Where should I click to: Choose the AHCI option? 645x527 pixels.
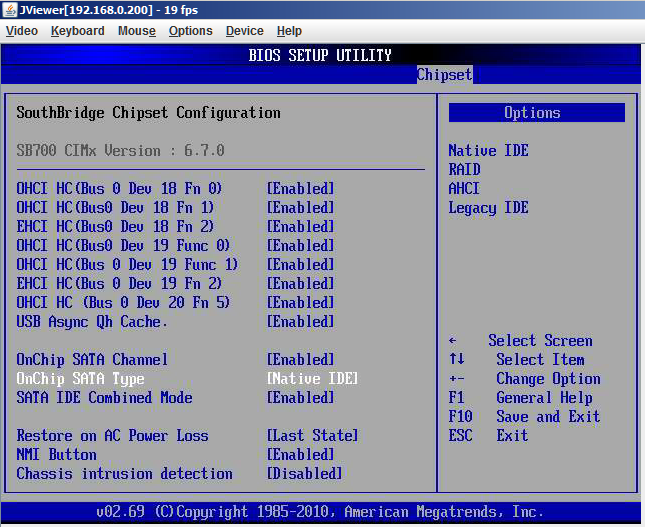pos(464,188)
